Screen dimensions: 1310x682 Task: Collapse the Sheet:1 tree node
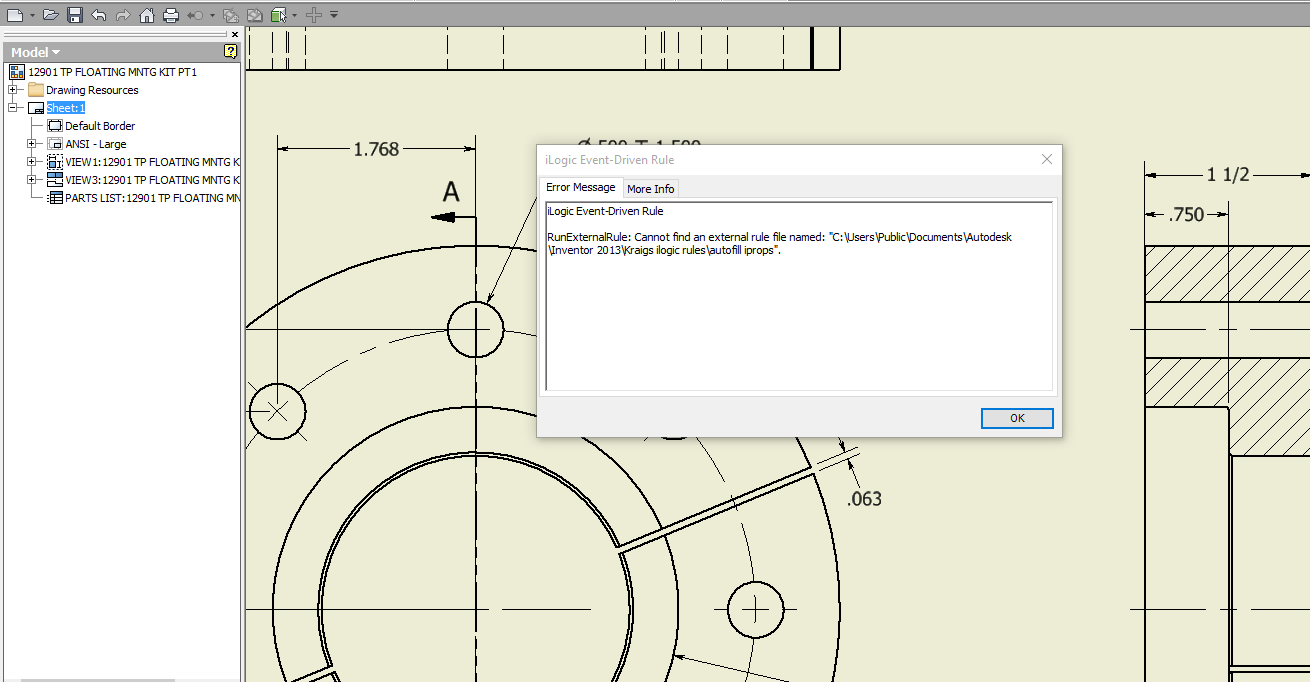point(14,108)
